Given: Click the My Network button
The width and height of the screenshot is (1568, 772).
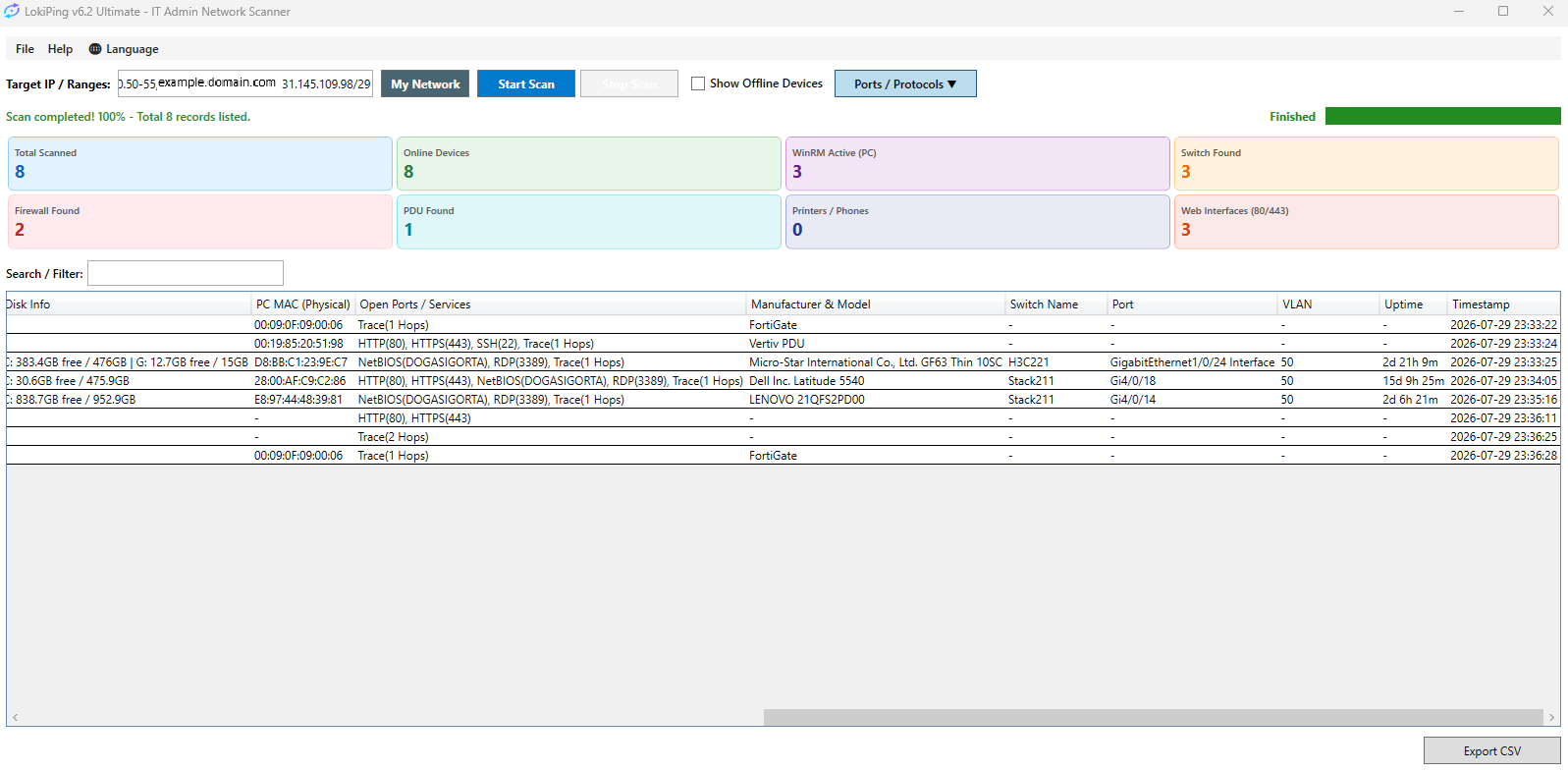Looking at the screenshot, I should [x=425, y=83].
